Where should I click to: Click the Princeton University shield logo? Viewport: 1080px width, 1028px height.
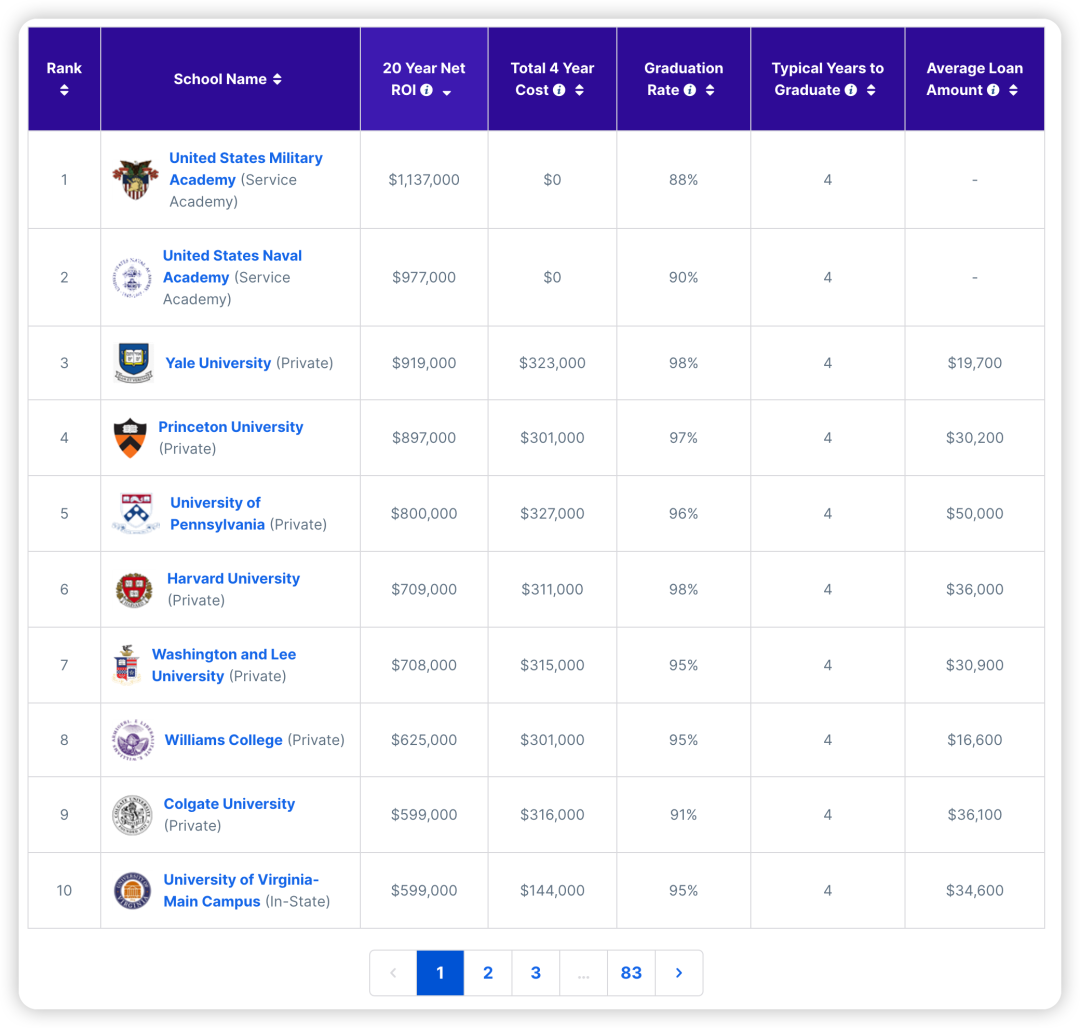point(130,438)
